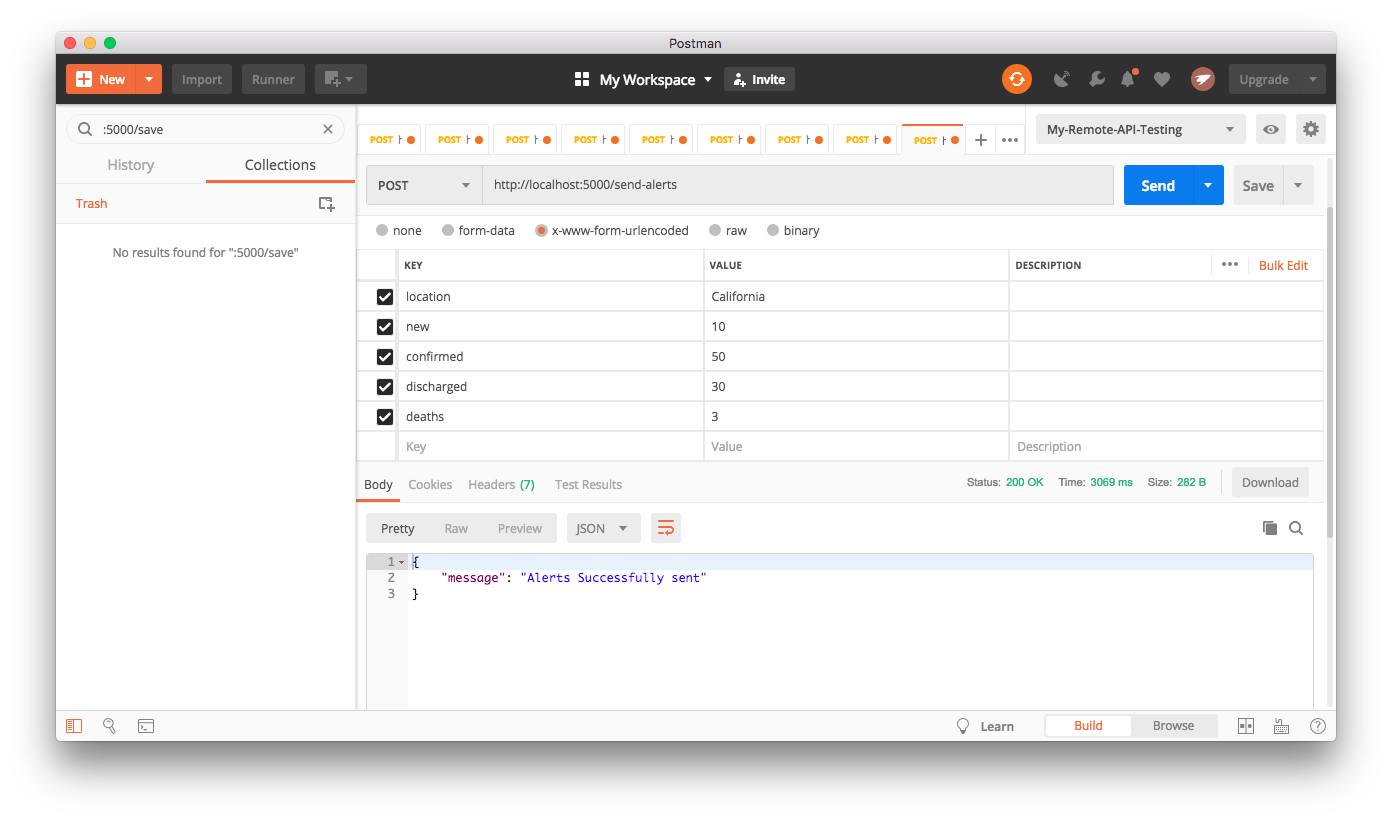Change JSON response format dropdown

603,528
